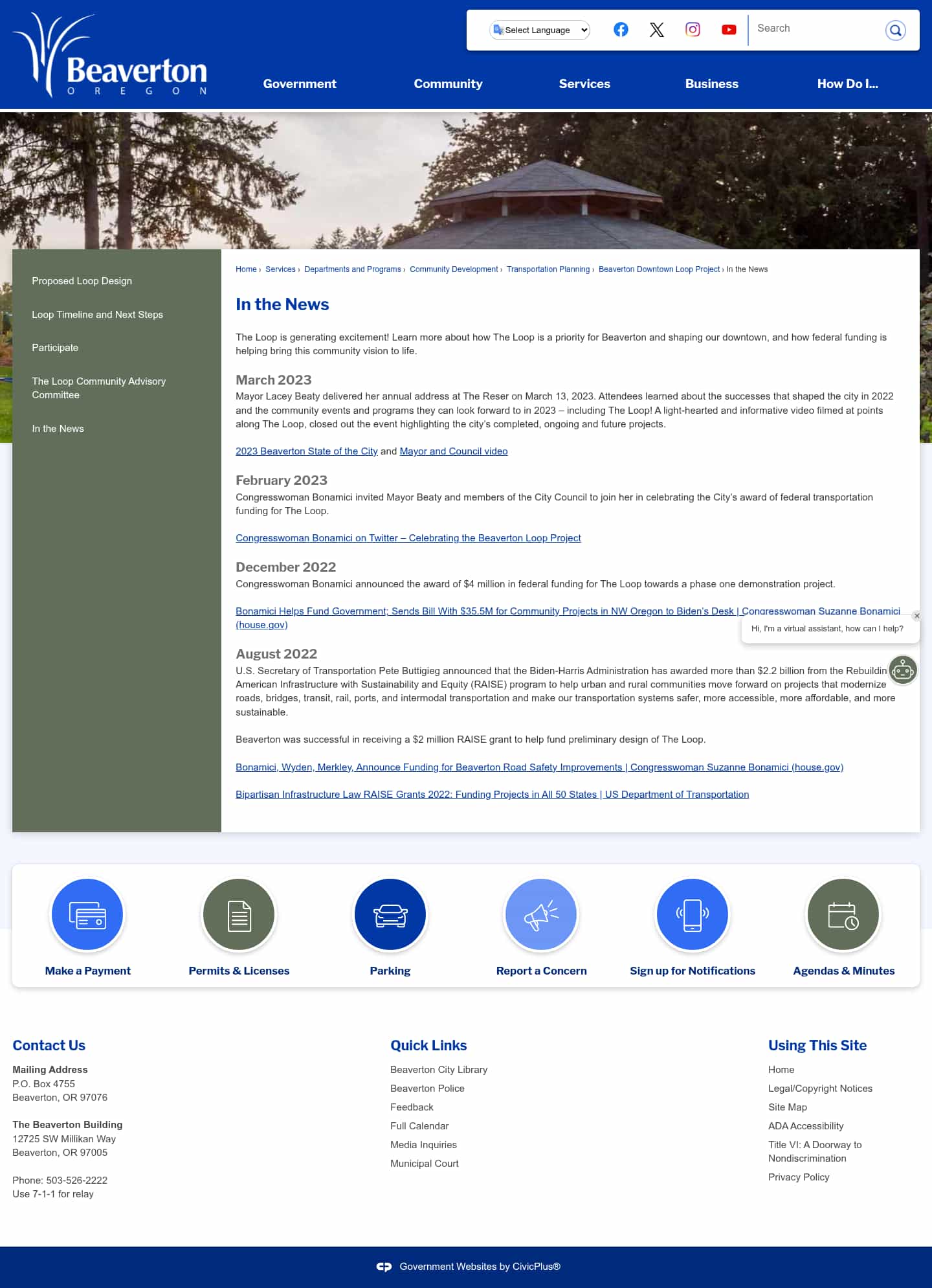
Task: Open Media Inquiries quick link
Action: [x=423, y=1145]
